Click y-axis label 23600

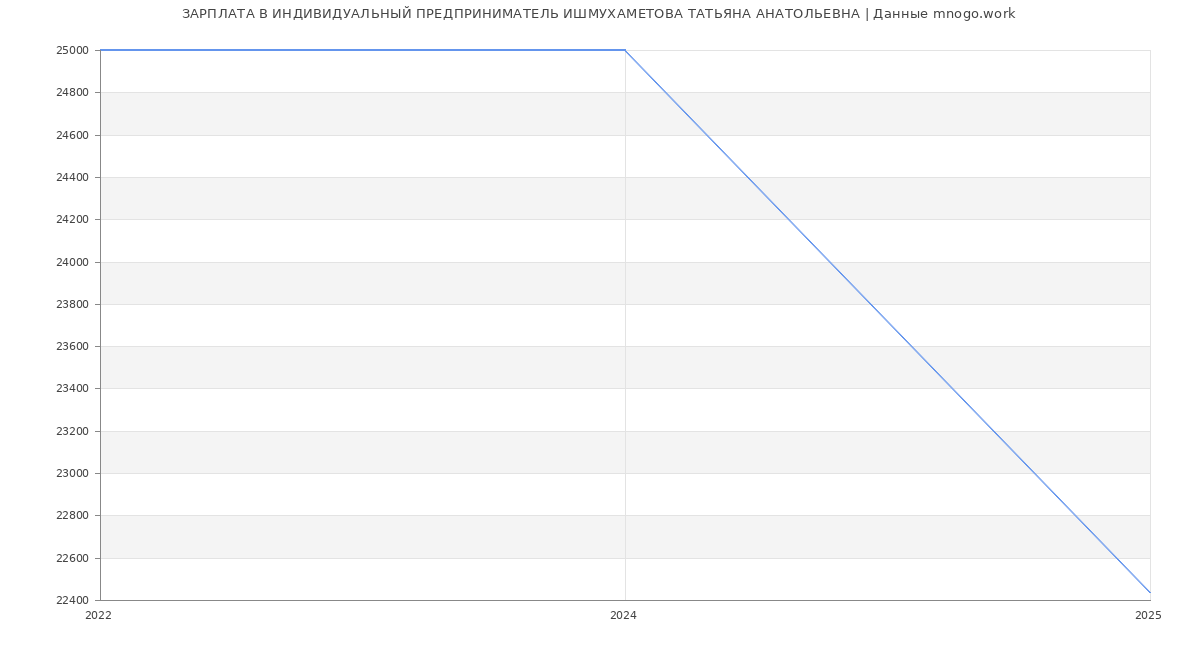(73, 347)
